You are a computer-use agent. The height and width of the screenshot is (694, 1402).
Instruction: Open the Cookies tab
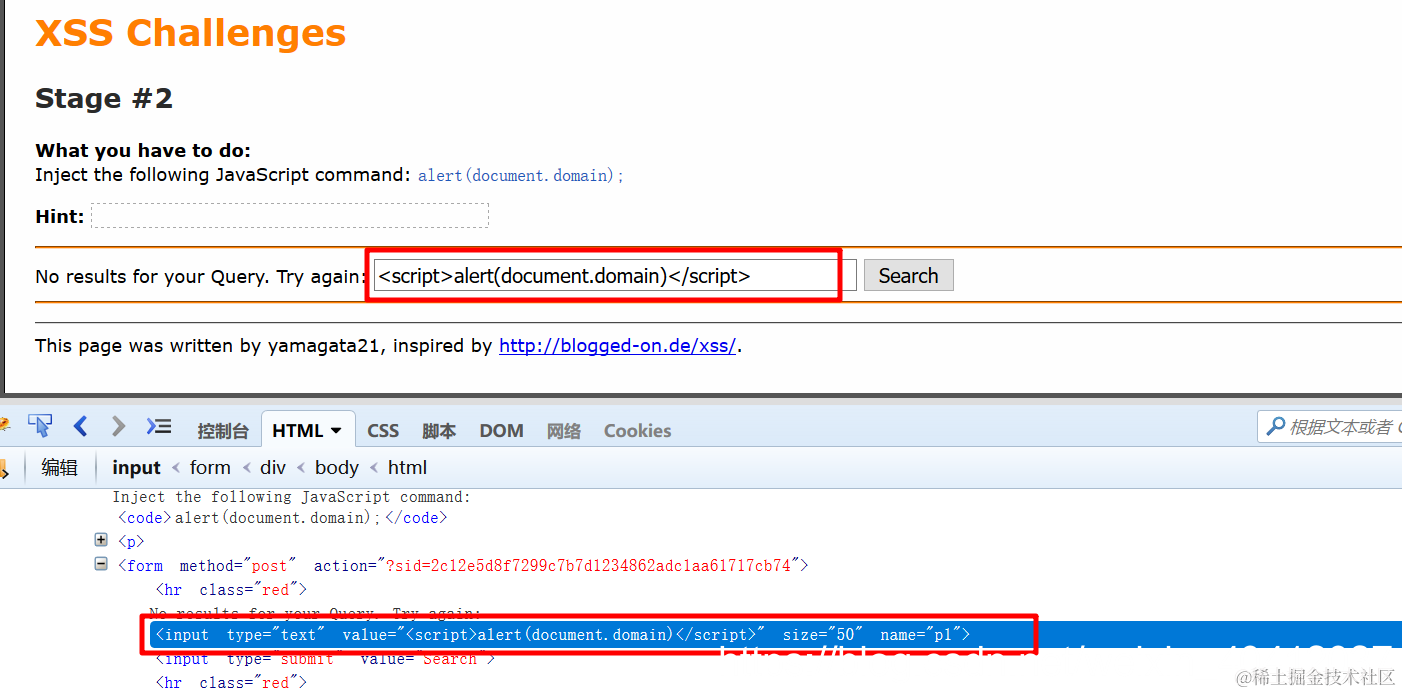click(x=637, y=430)
